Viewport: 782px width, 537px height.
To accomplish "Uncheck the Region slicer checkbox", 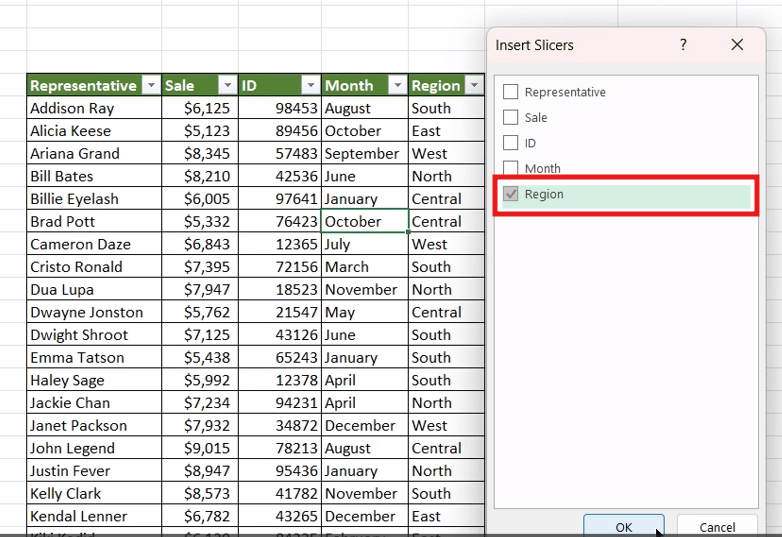I will [x=510, y=193].
